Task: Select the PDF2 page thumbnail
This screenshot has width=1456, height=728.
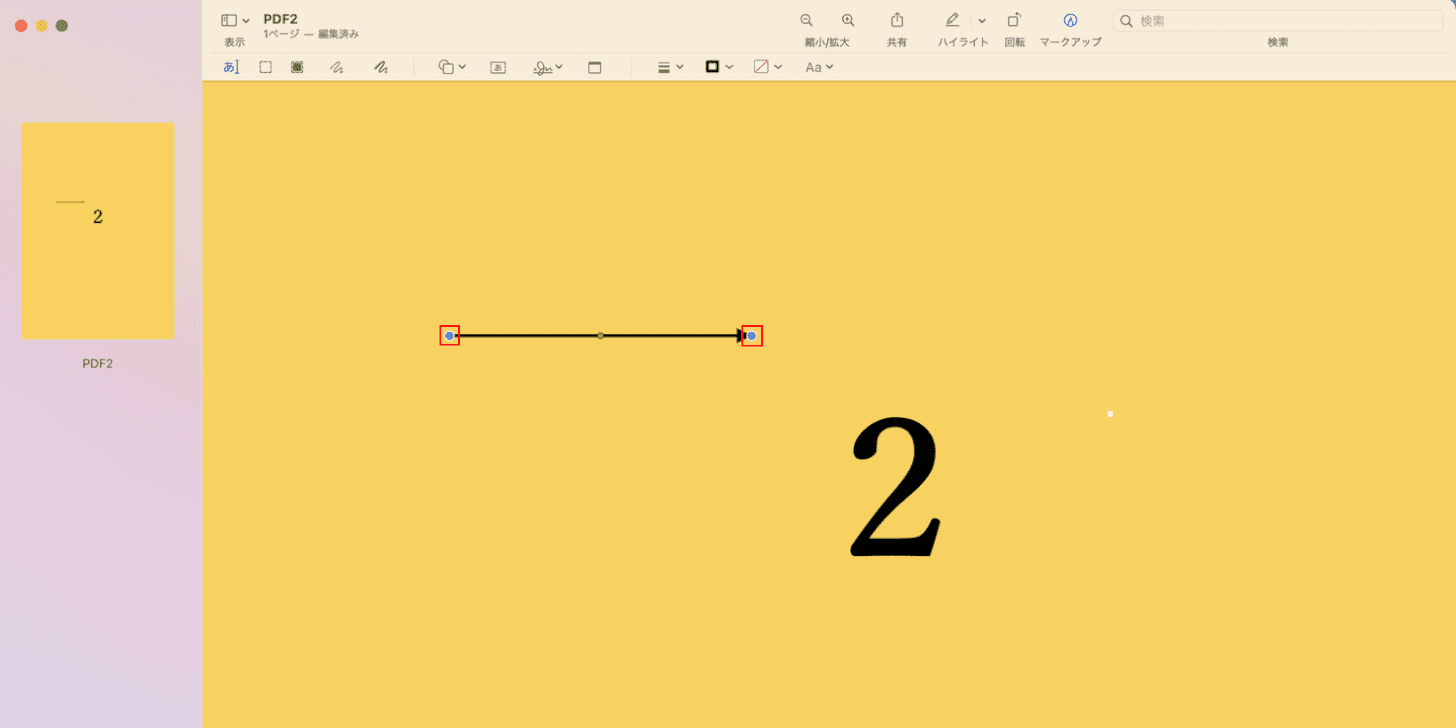Action: pyautogui.click(x=98, y=231)
